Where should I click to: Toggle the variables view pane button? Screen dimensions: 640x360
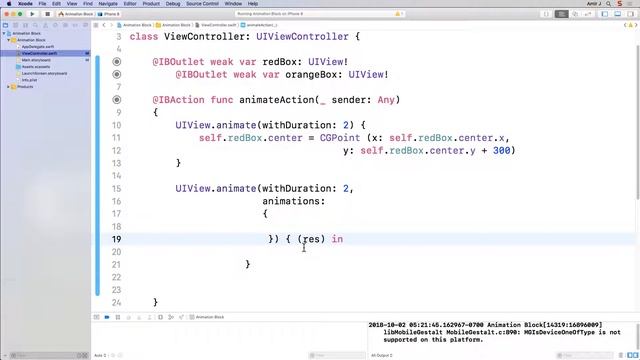point(631,356)
